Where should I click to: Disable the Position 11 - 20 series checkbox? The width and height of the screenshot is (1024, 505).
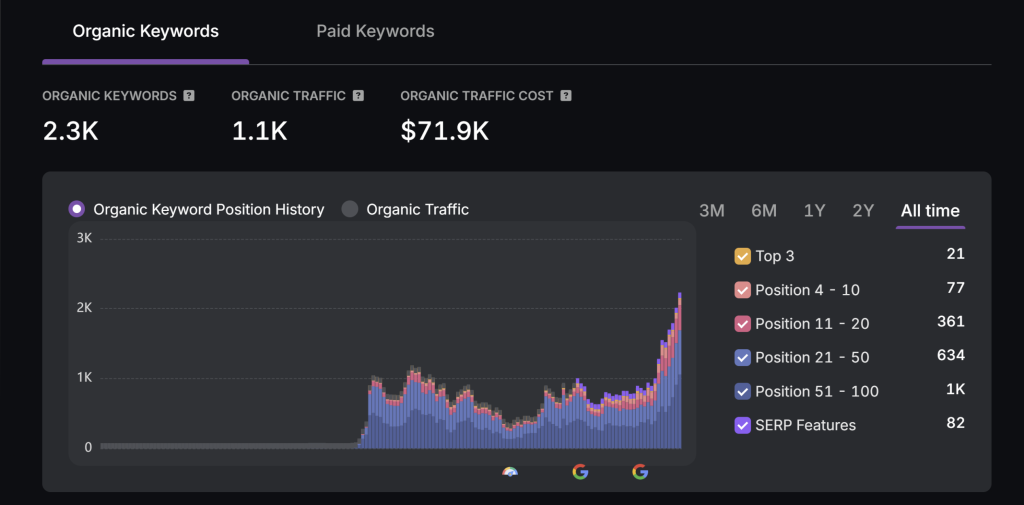click(x=742, y=324)
